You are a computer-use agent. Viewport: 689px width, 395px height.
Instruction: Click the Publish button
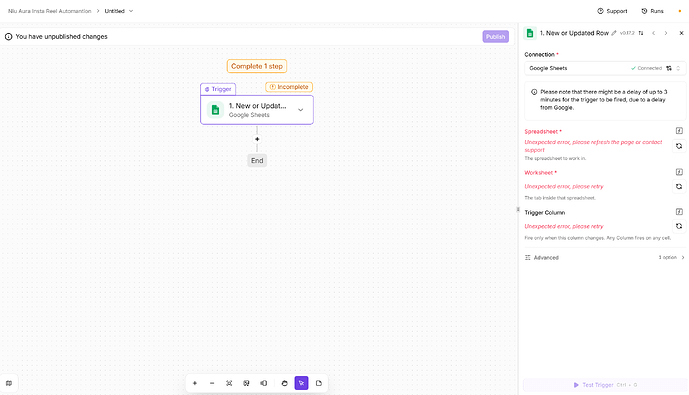[x=495, y=36]
